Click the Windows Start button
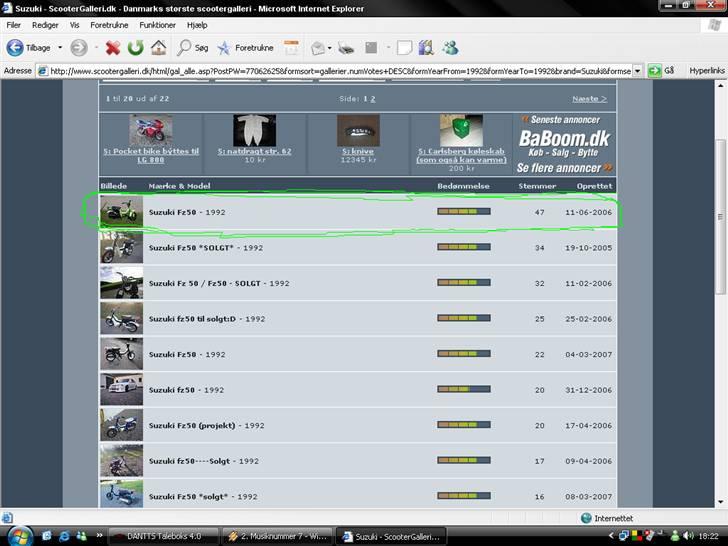Screen dimensions: 728x546 coord(18,535)
